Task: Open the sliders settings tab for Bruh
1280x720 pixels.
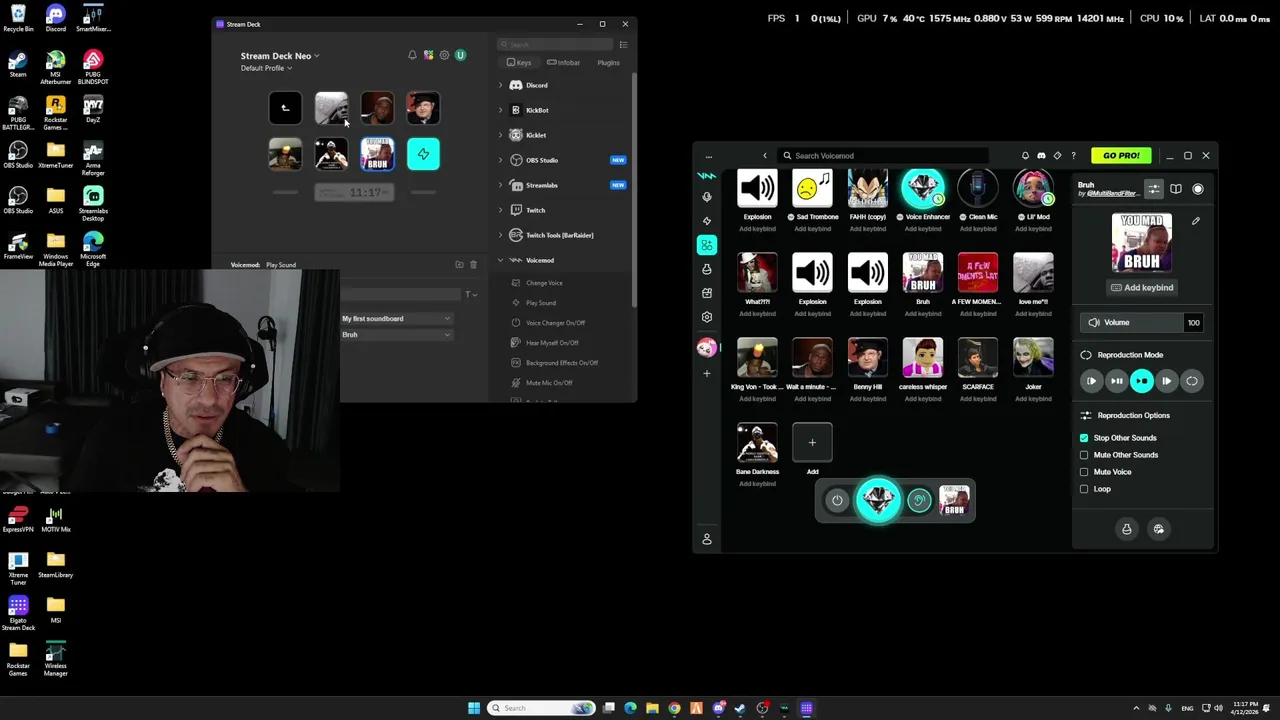Action: pyautogui.click(x=1154, y=189)
